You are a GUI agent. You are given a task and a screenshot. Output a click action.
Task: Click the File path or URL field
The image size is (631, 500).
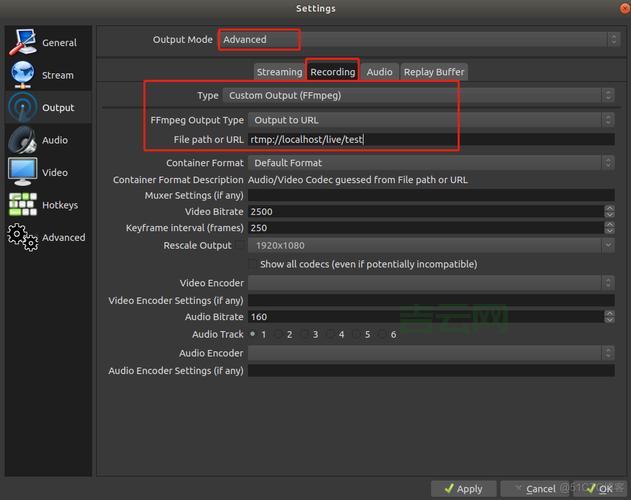[x=430, y=140]
